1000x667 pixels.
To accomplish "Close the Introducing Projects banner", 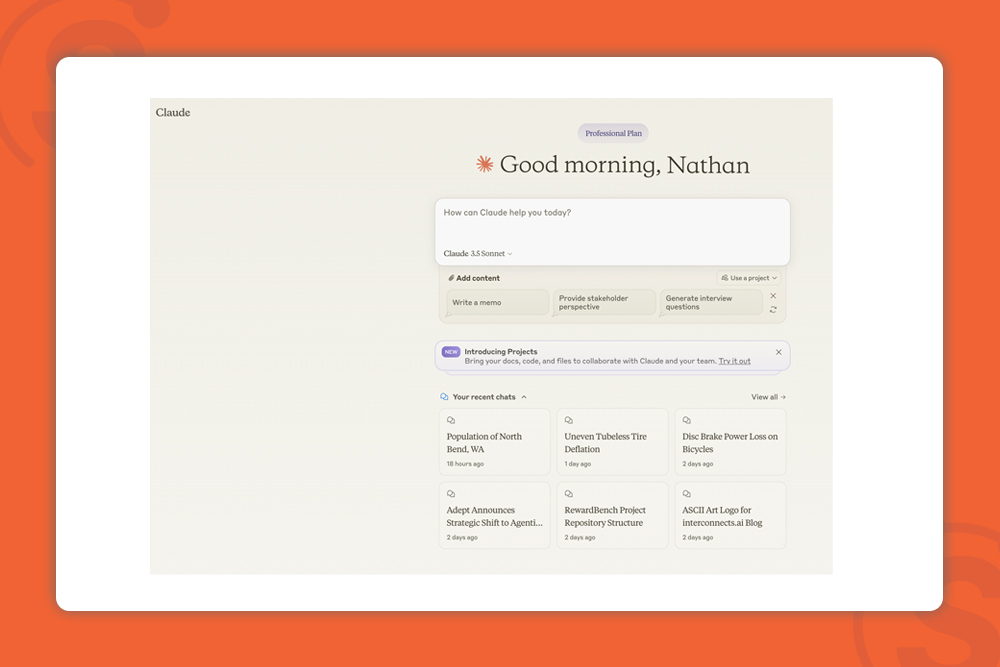I will [779, 352].
